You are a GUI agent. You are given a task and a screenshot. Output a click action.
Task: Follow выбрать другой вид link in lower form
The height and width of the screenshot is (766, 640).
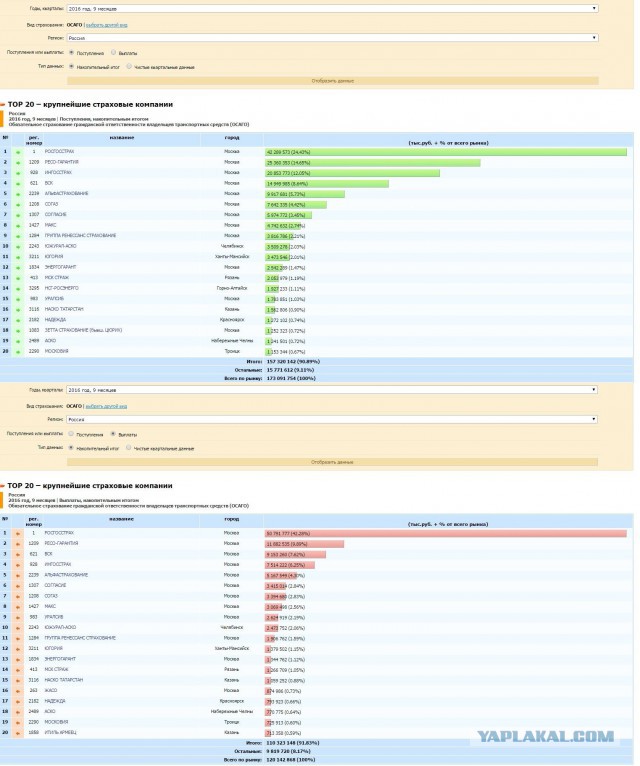click(x=106, y=406)
